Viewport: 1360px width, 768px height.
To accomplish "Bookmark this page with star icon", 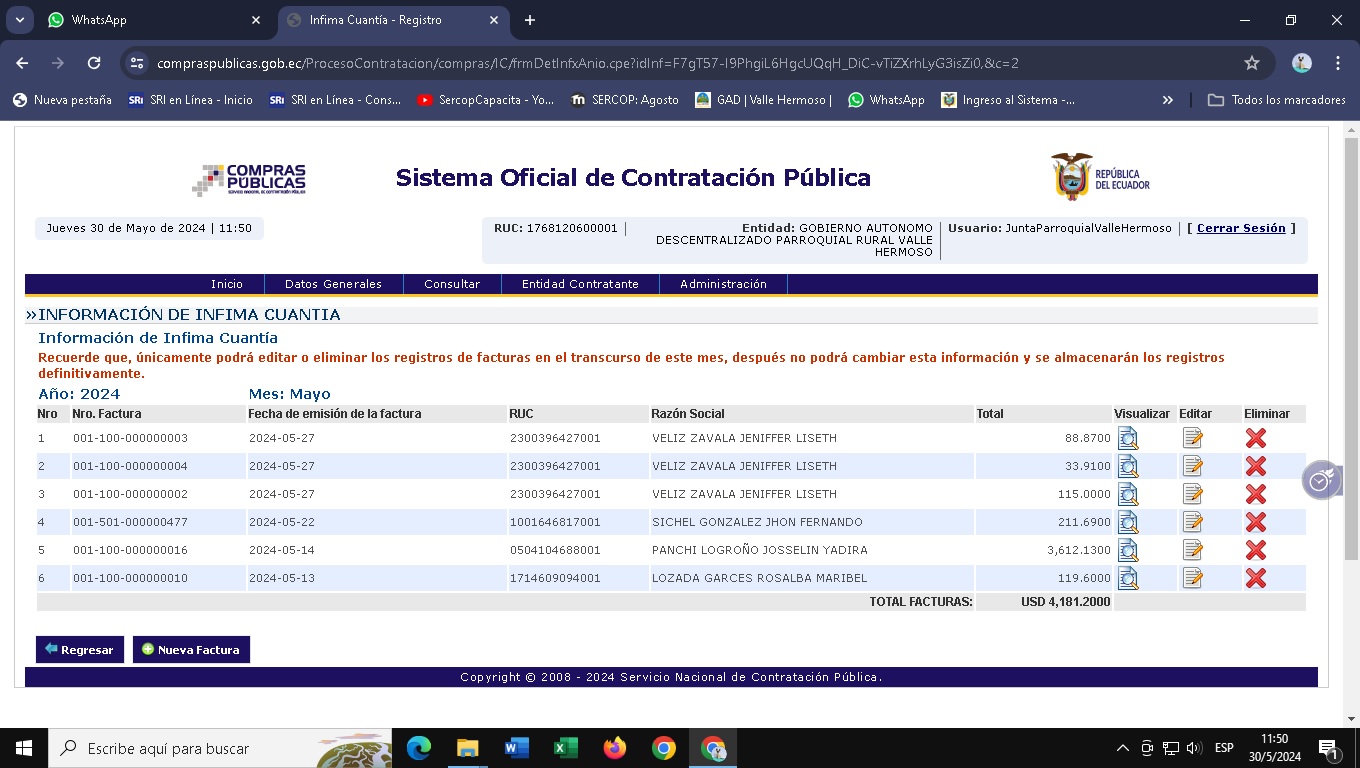I will [1251, 63].
